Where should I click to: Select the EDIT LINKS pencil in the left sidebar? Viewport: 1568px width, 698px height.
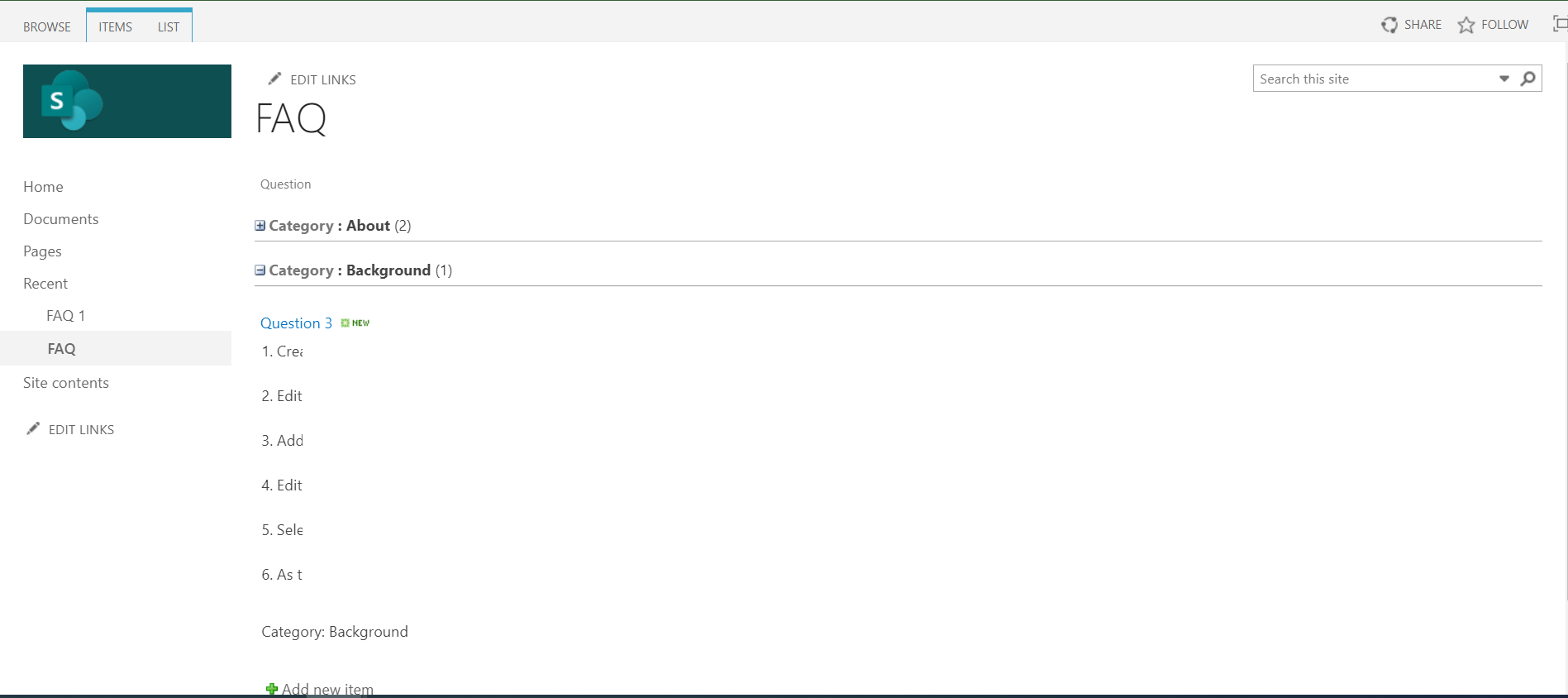33,428
